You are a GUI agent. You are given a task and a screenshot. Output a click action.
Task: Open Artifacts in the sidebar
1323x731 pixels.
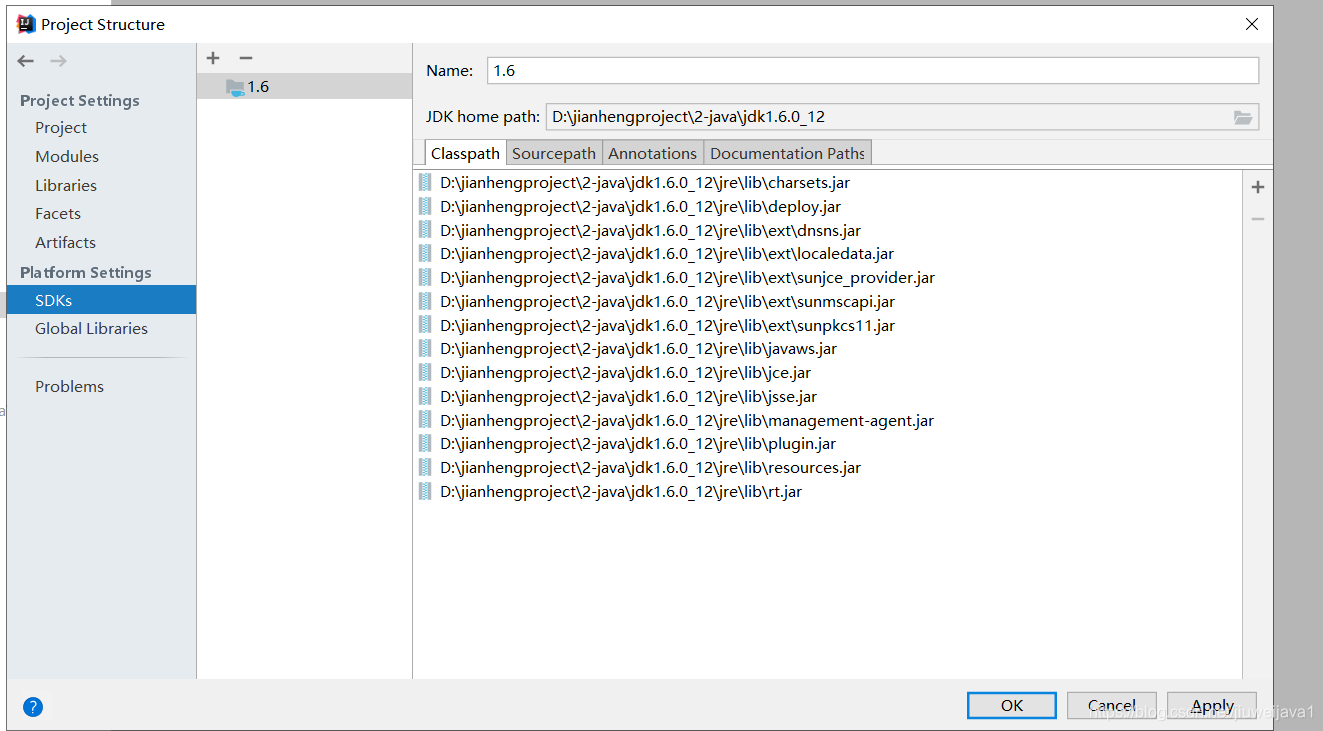click(x=65, y=243)
